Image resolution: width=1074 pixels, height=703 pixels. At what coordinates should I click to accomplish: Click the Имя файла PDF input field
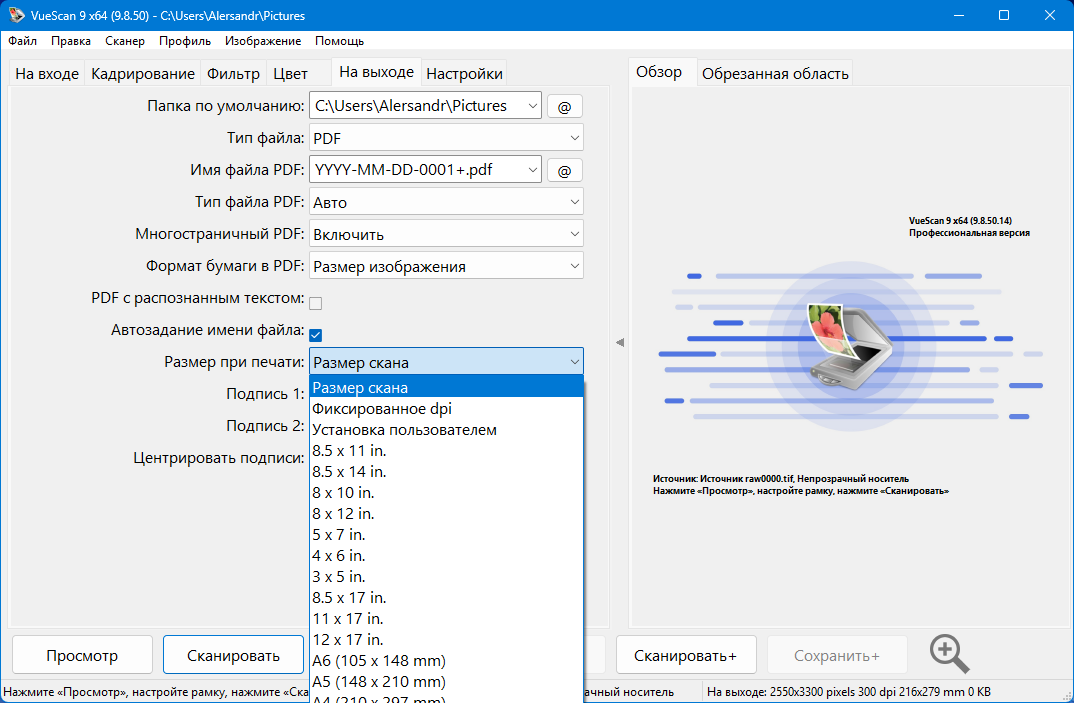[x=424, y=171]
